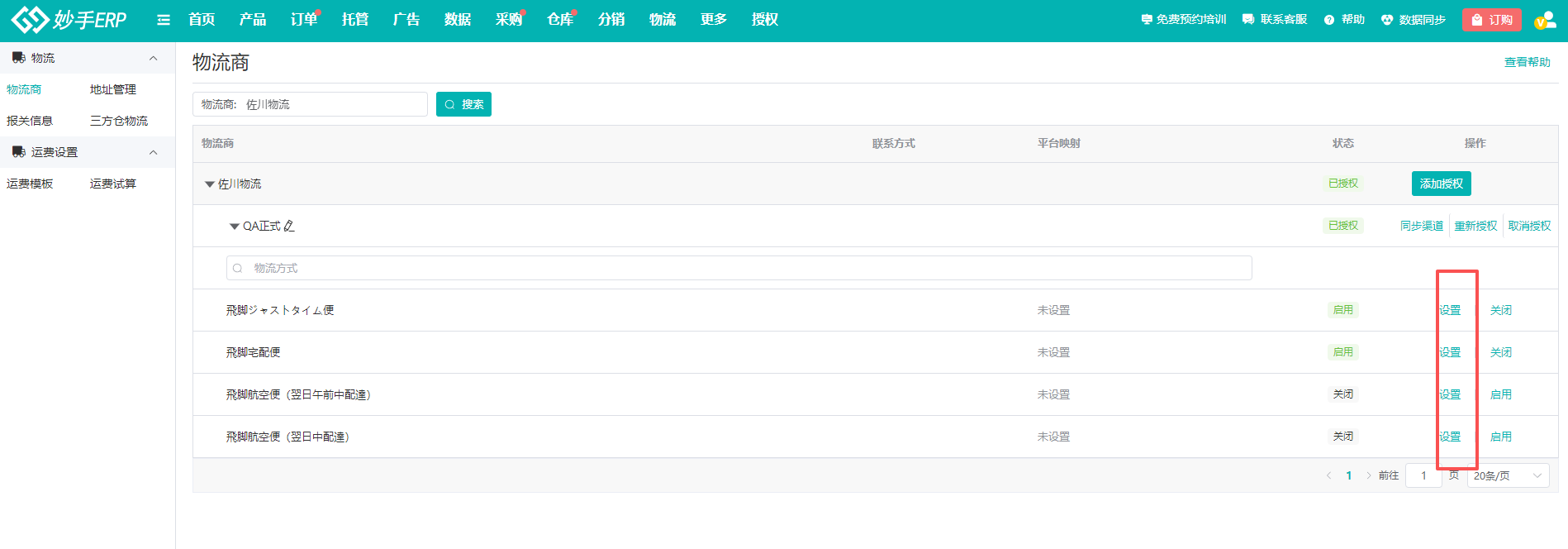Disable 飛脚宅配便 via 关闭 link

click(1500, 352)
